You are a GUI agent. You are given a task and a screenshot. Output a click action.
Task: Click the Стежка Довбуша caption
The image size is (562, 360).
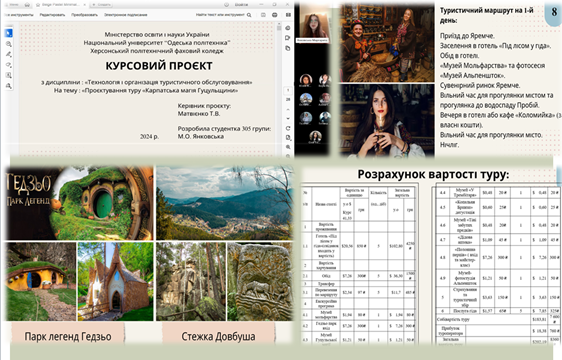tap(218, 337)
